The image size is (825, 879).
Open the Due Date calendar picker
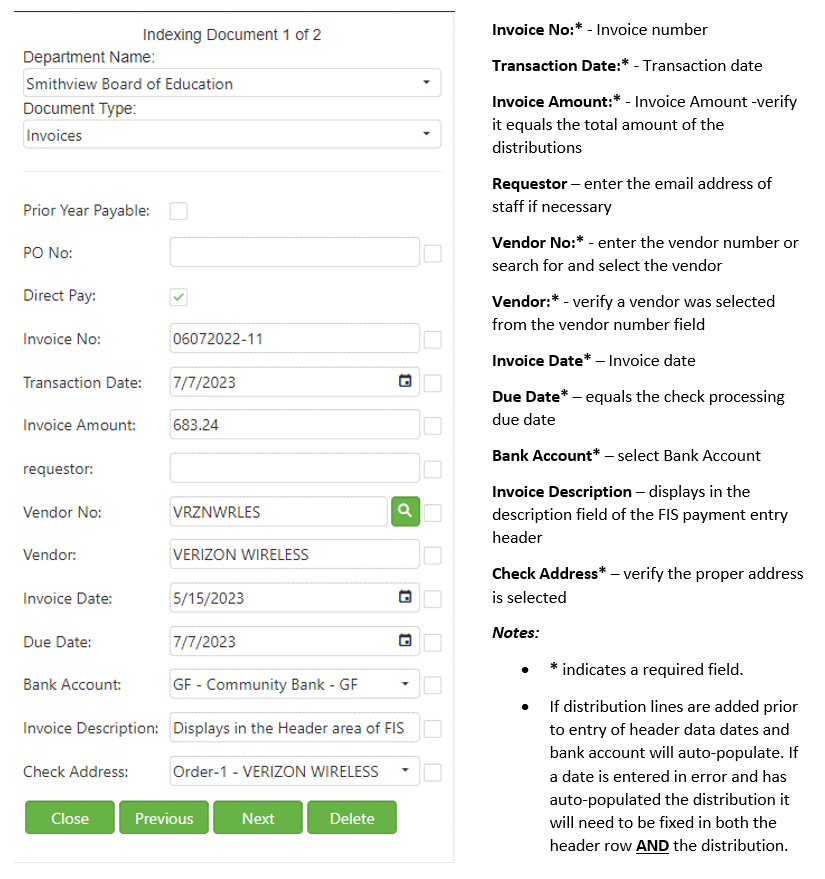pyautogui.click(x=405, y=641)
